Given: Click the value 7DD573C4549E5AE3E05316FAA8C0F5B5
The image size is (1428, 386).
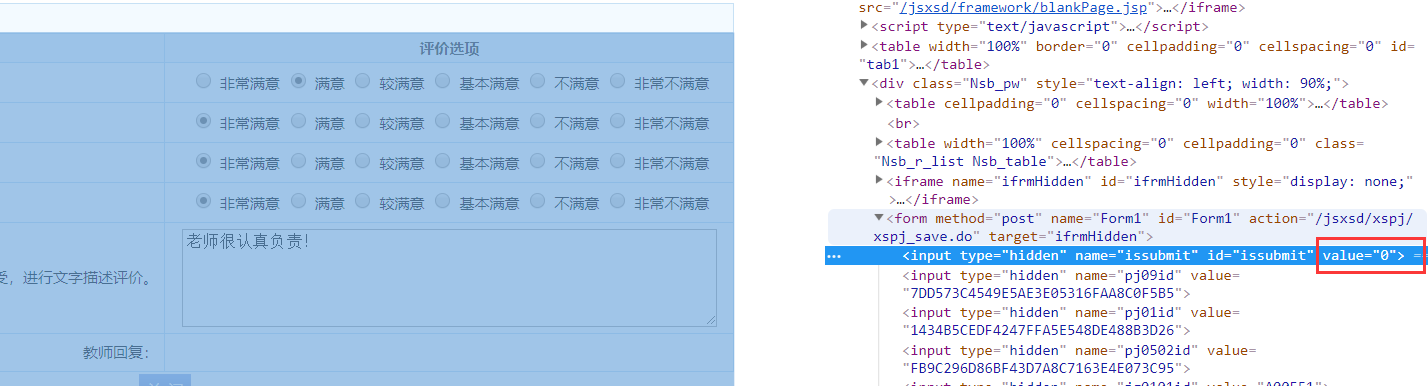Looking at the screenshot, I should tap(1042, 294).
